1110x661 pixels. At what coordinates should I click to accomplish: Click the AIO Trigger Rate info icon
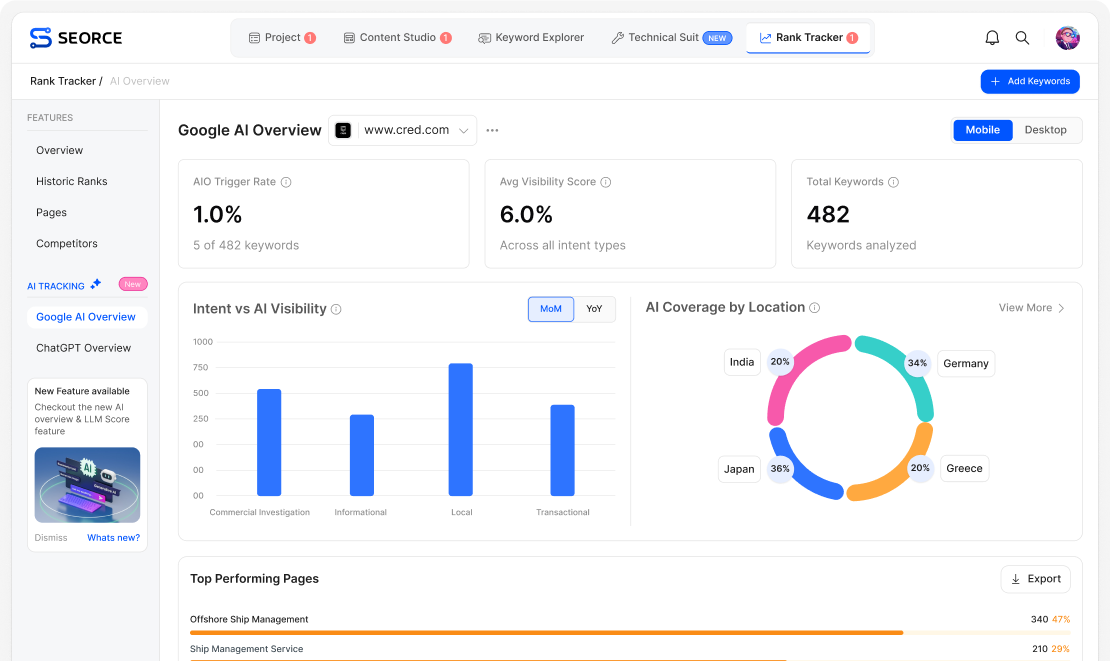tap(287, 182)
